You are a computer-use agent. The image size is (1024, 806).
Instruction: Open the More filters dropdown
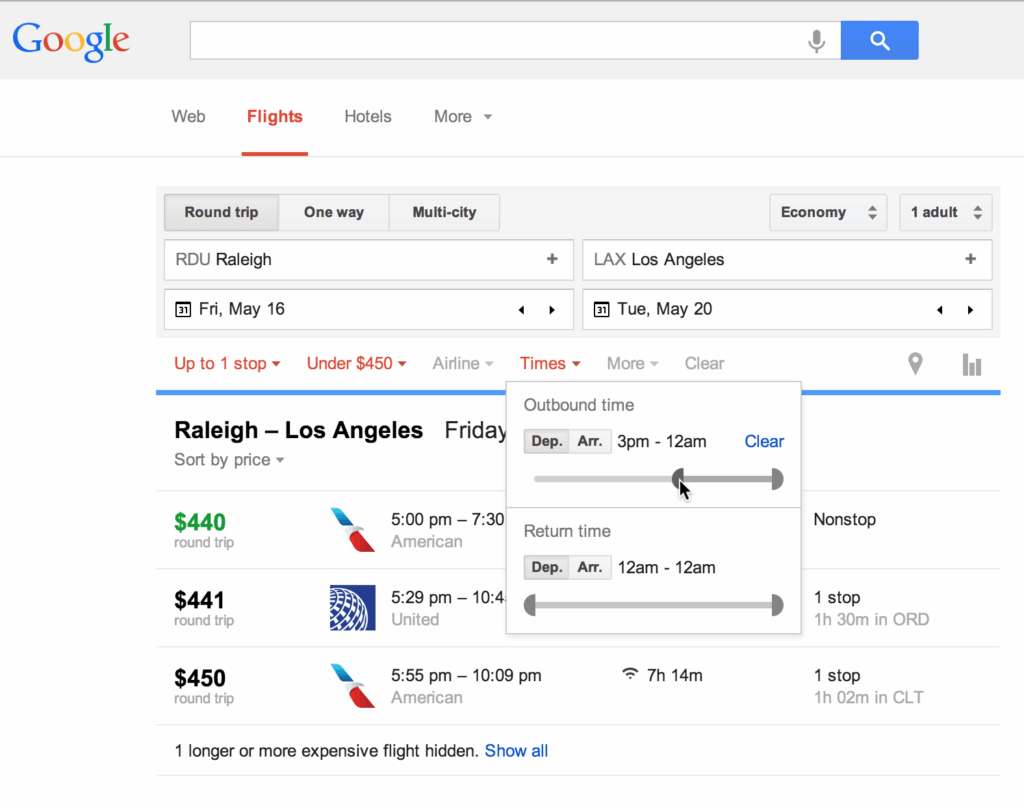click(x=632, y=364)
